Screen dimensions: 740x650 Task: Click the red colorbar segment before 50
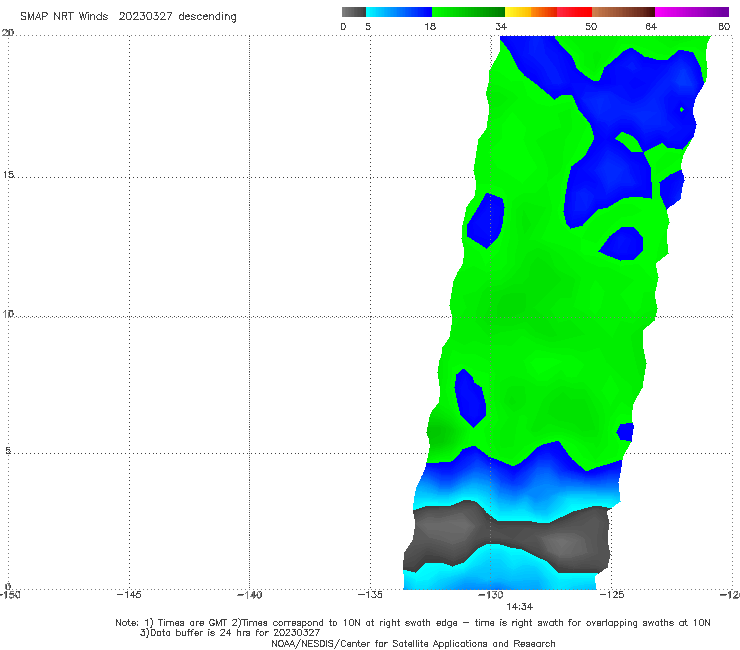point(574,12)
